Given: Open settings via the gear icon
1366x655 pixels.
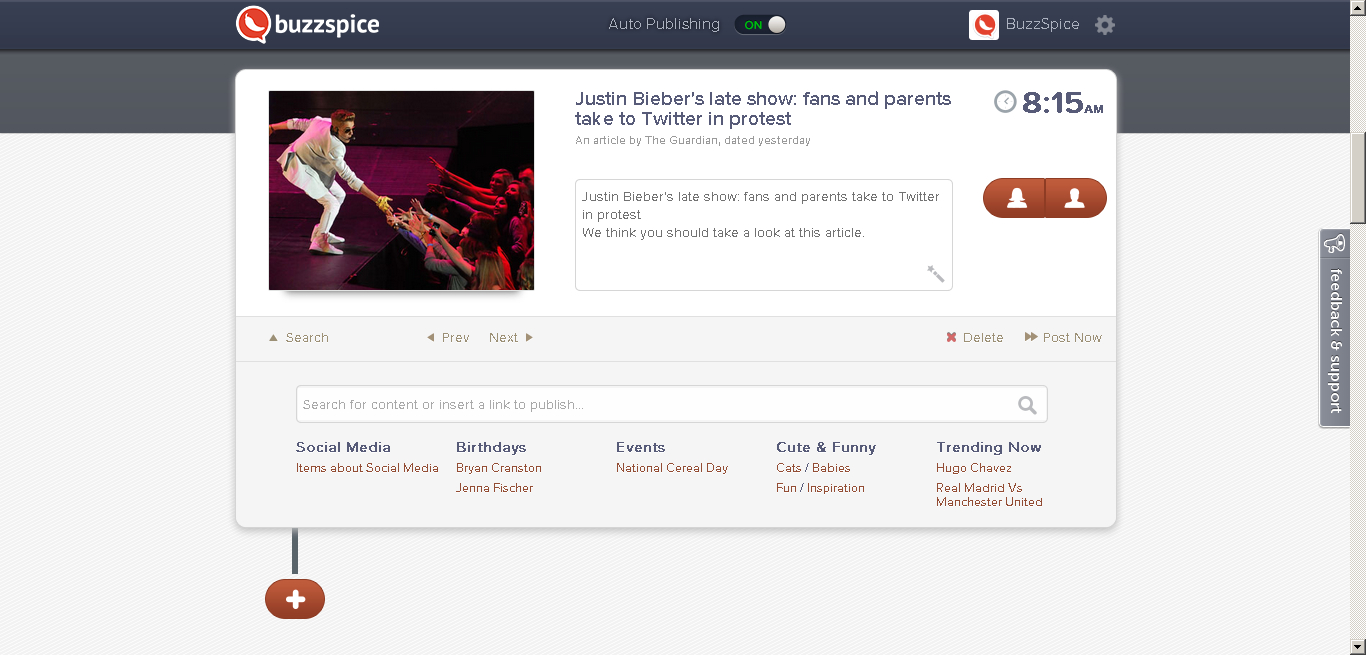Looking at the screenshot, I should [x=1105, y=25].
